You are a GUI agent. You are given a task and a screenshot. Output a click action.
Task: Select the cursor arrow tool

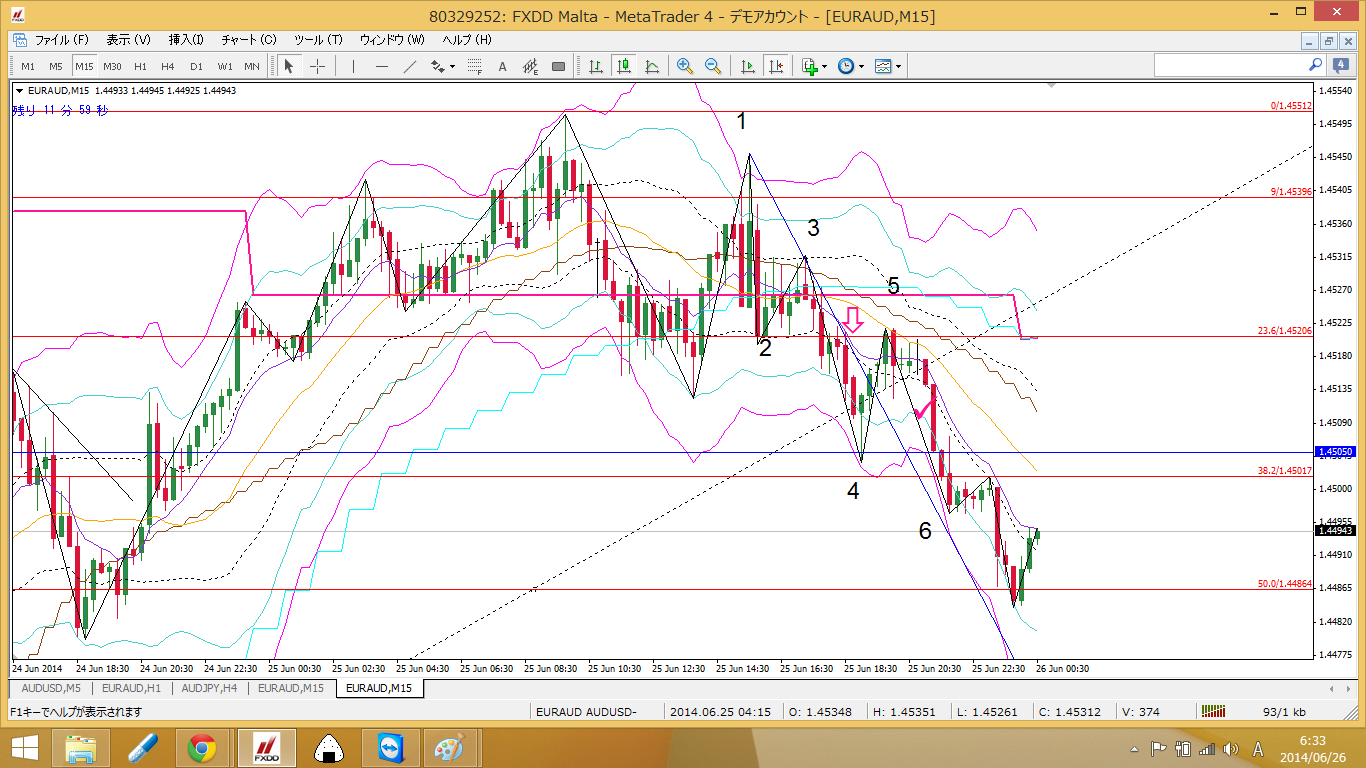[x=289, y=66]
